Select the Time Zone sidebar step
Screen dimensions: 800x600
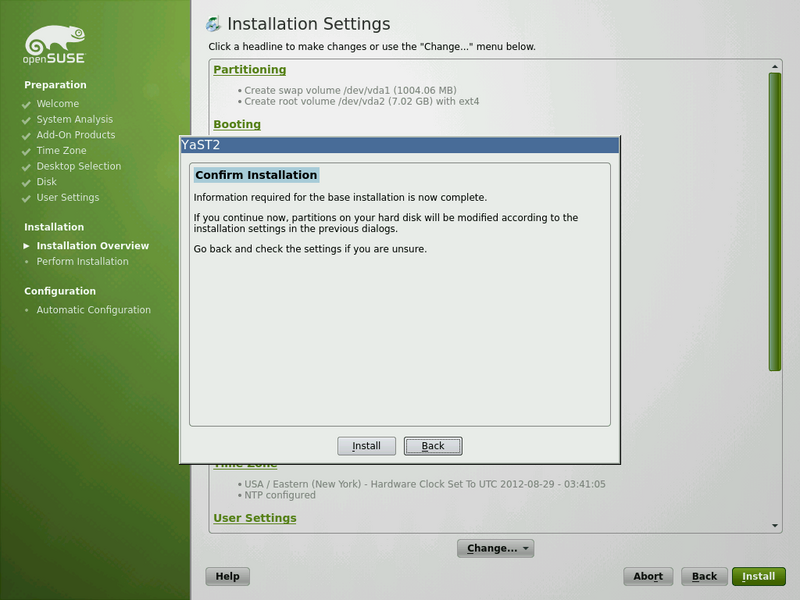point(61,151)
